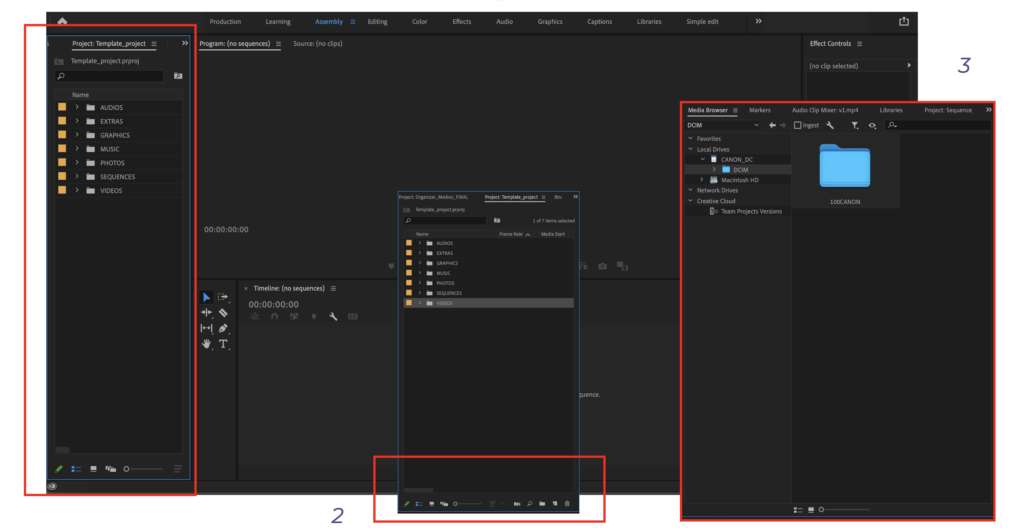This screenshot has width=1024, height=528.
Task: Enable the Ingest checkbox
Action: (797, 125)
